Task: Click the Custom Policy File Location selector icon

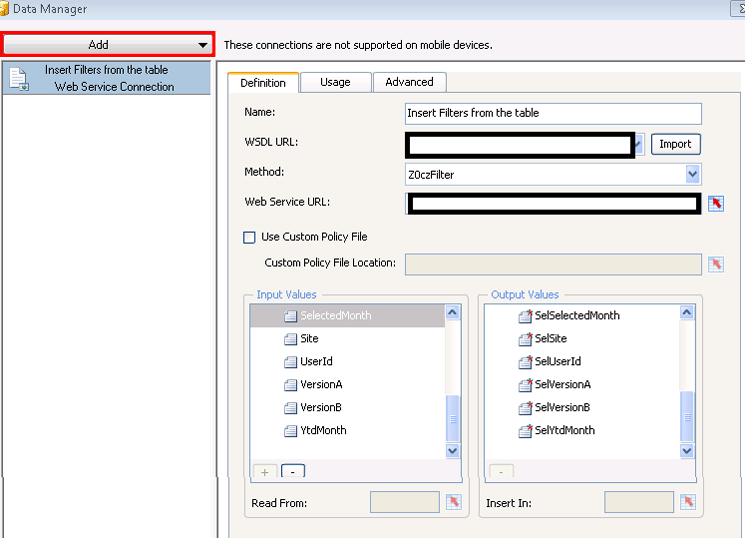Action: pyautogui.click(x=715, y=264)
